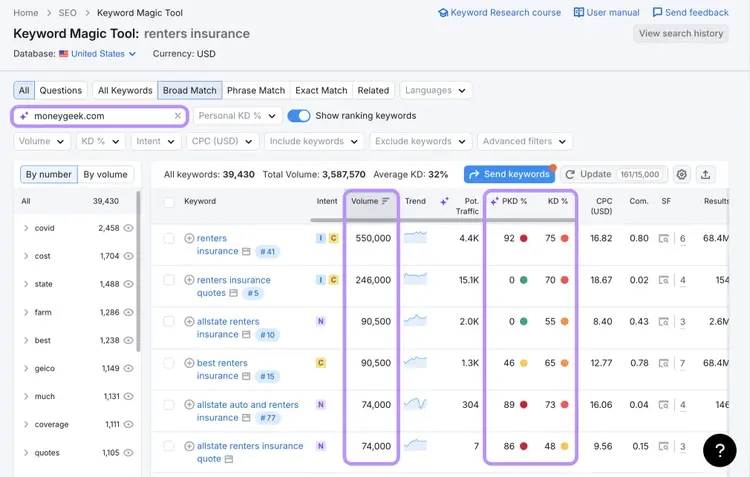View SERP features icon in 550,000 volume row
This screenshot has width=750, height=477.
(x=663, y=238)
